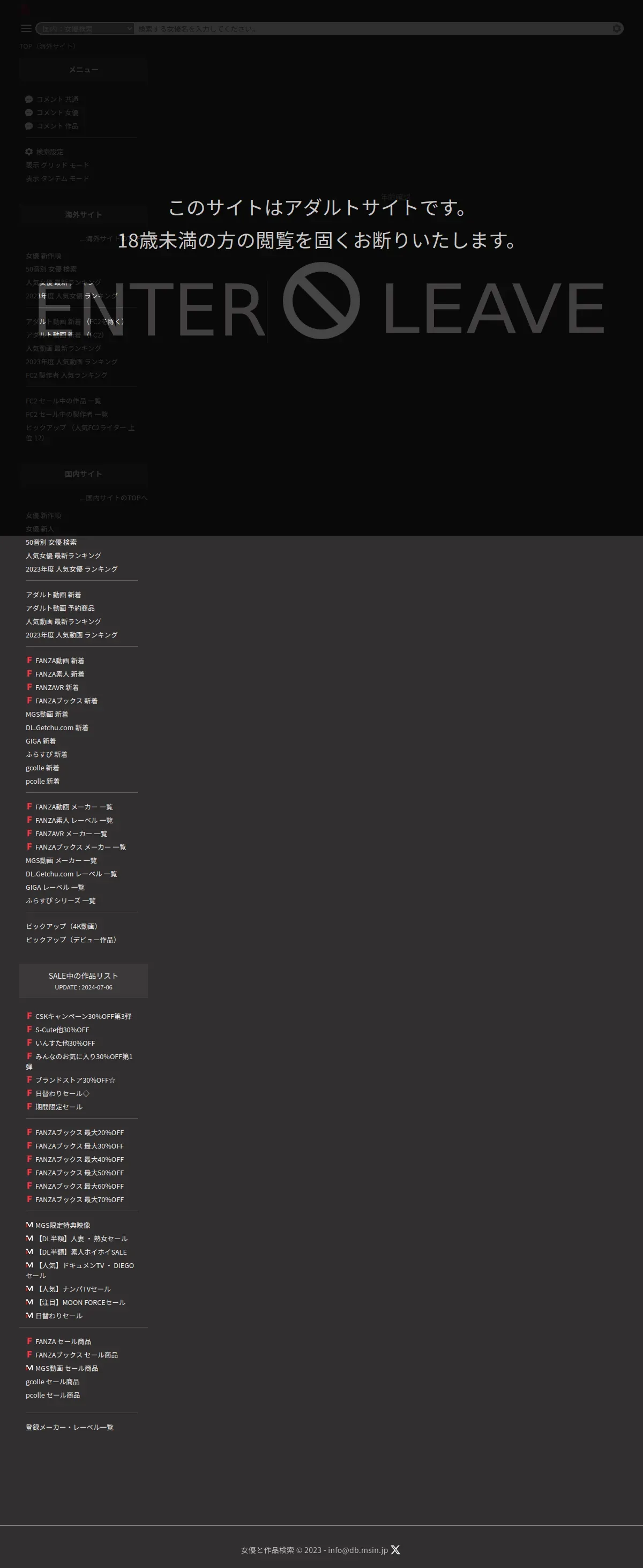
Task: Click F icon beside 日替わりセール◇
Action: 29,1093
